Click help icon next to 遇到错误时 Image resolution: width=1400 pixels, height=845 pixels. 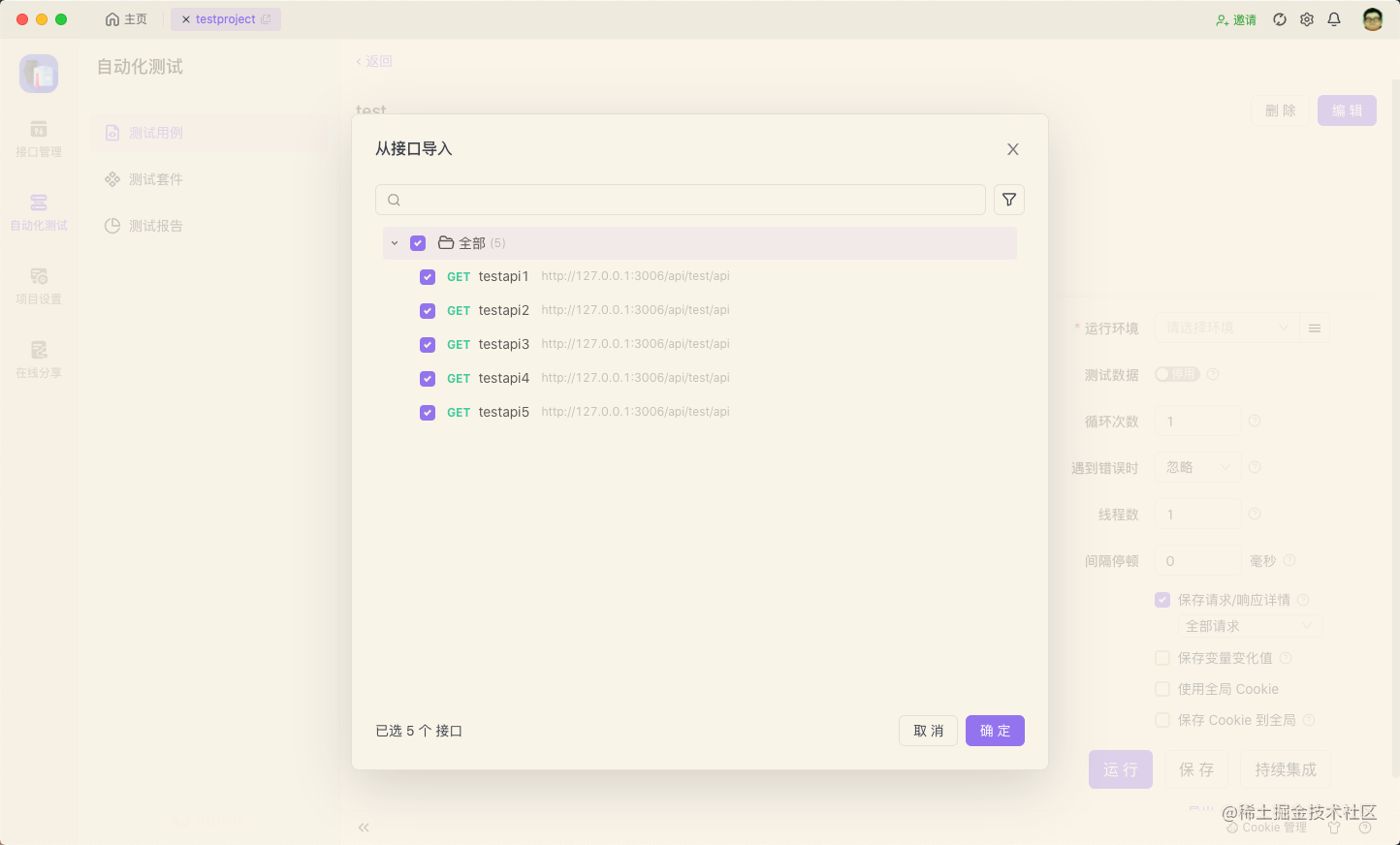[x=1255, y=467]
